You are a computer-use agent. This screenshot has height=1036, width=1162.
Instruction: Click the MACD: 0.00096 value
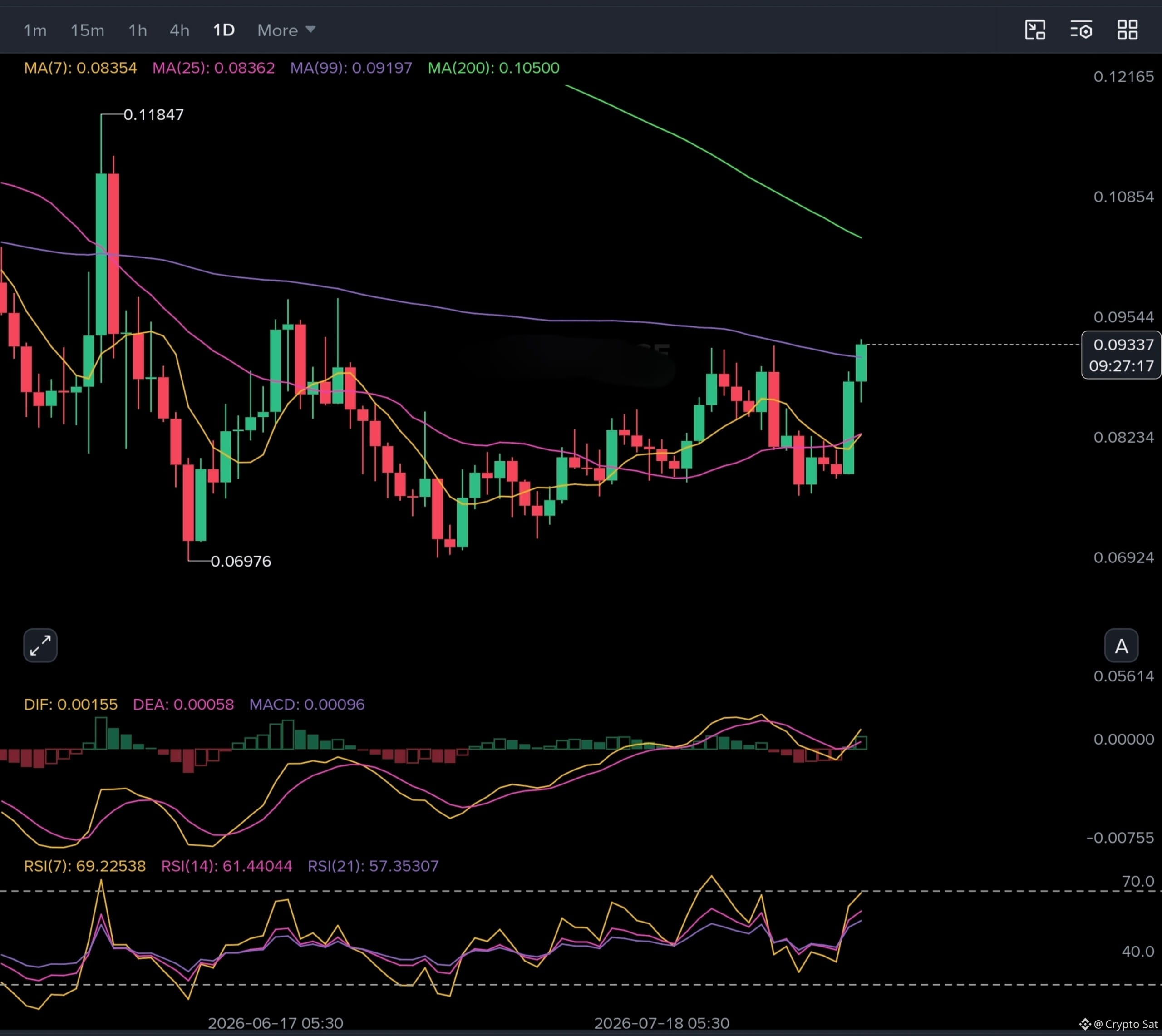[x=307, y=704]
